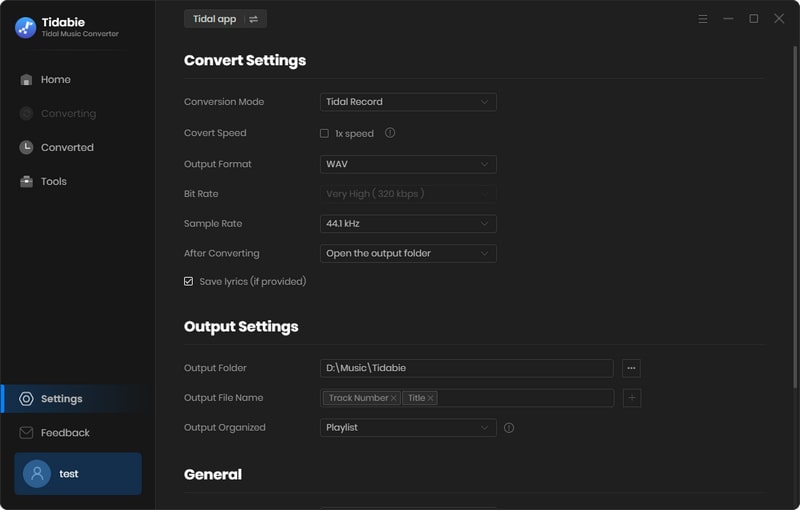Switch source using Tidal app button

[x=225, y=19]
